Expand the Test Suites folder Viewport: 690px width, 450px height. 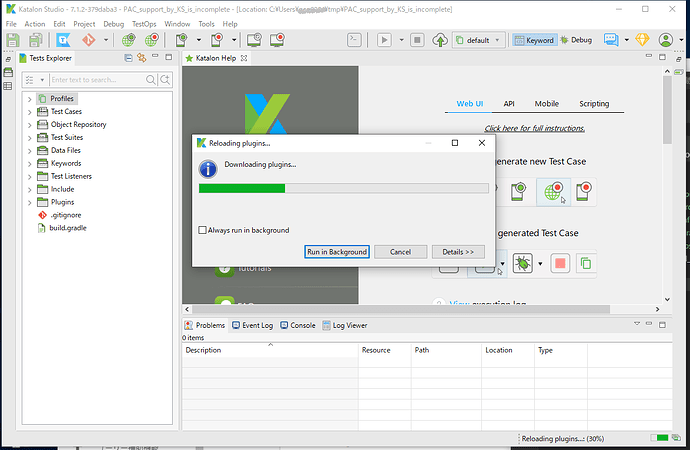tap(29, 138)
